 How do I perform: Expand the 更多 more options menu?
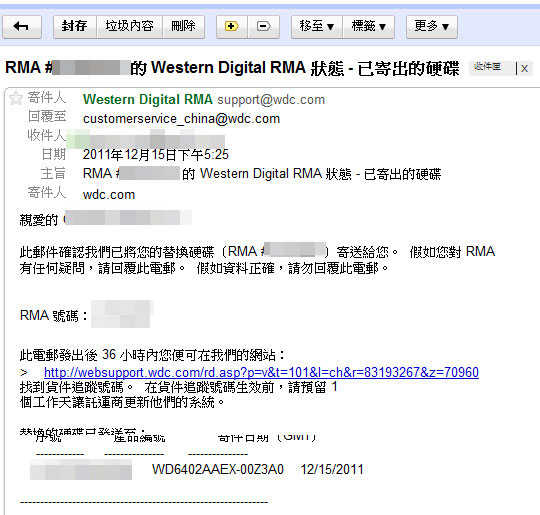(x=432, y=27)
